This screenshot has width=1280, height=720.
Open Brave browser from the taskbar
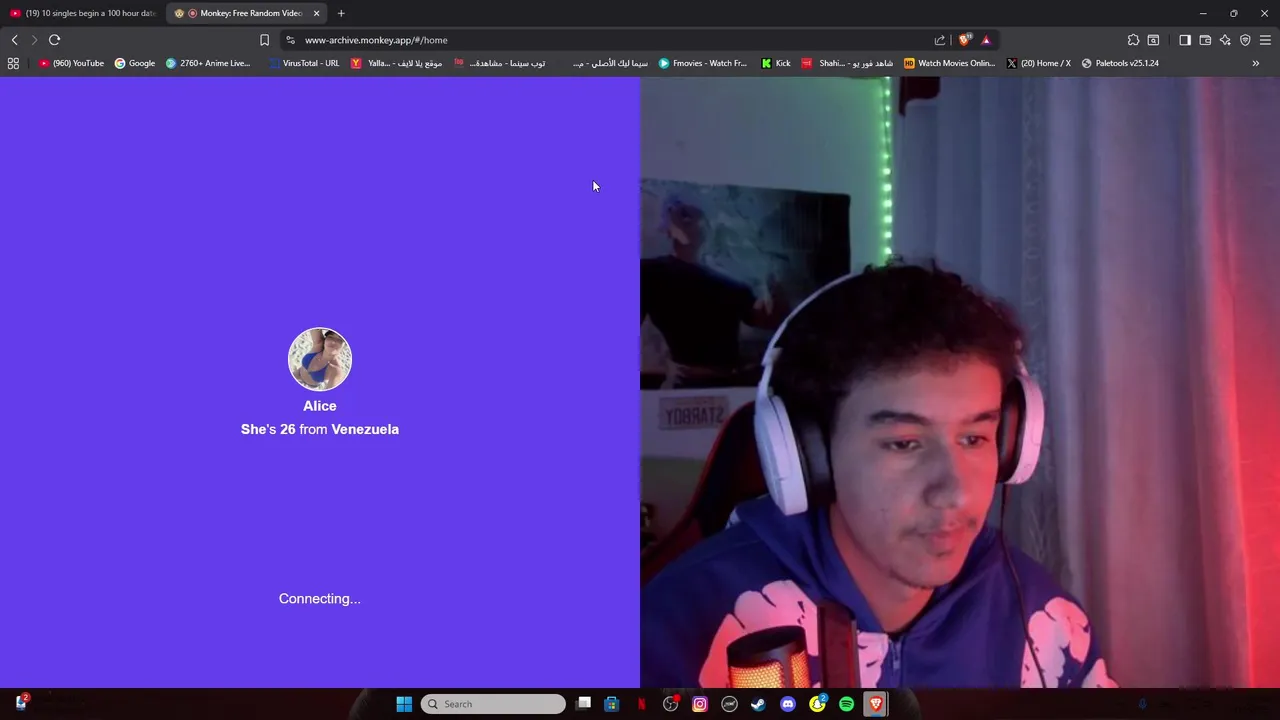pos(876,704)
